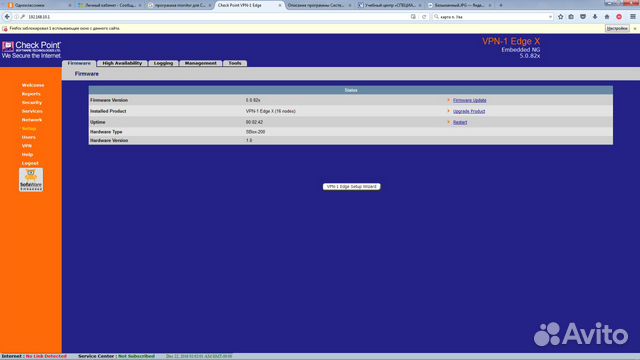Bookmark this page with star icon
This screenshot has width=640, height=360.
click(x=560, y=17)
